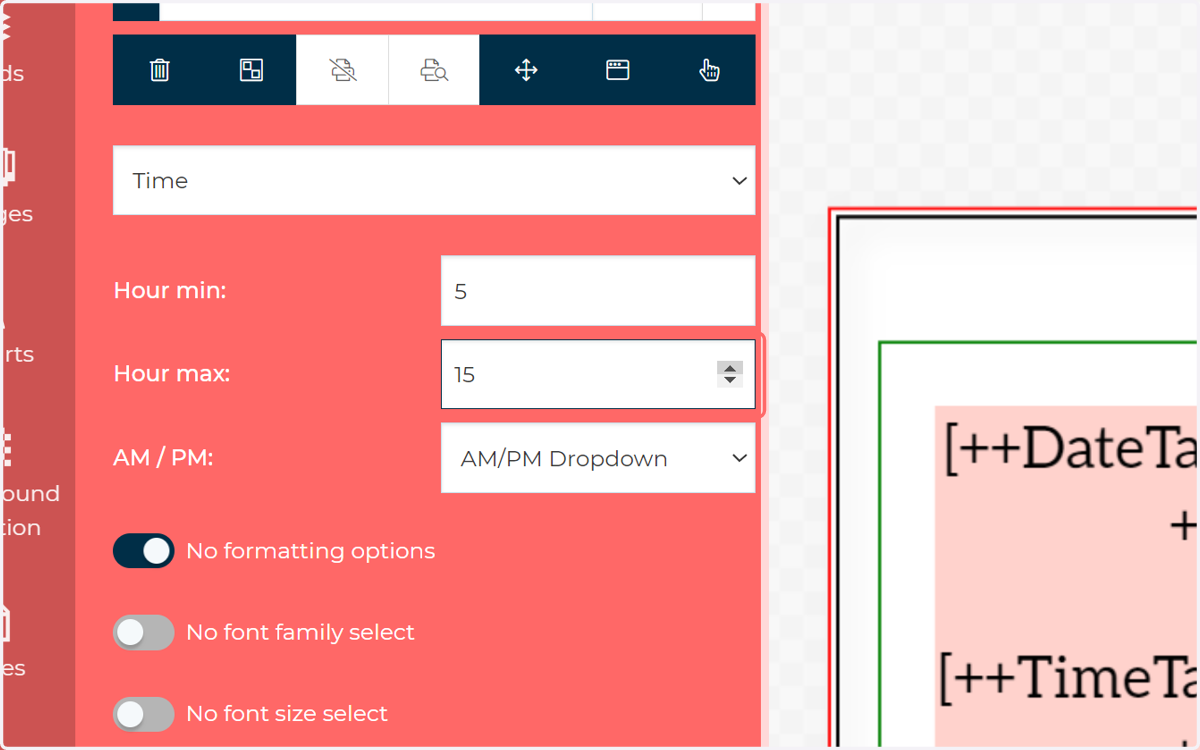Focus the Hour min field
The width and height of the screenshot is (1200, 750).
[x=598, y=291]
